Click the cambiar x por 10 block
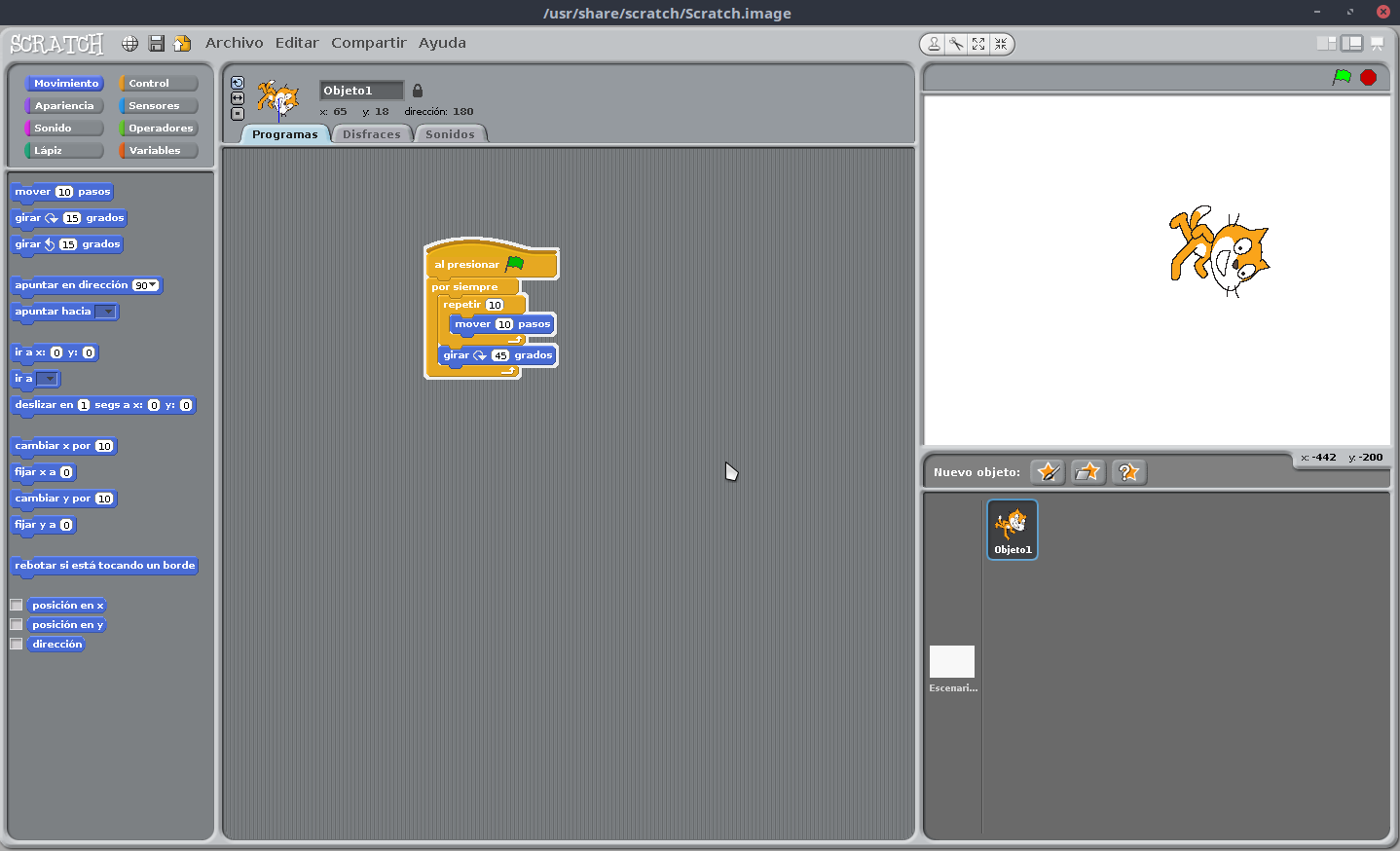The image size is (1400, 851). [64, 446]
